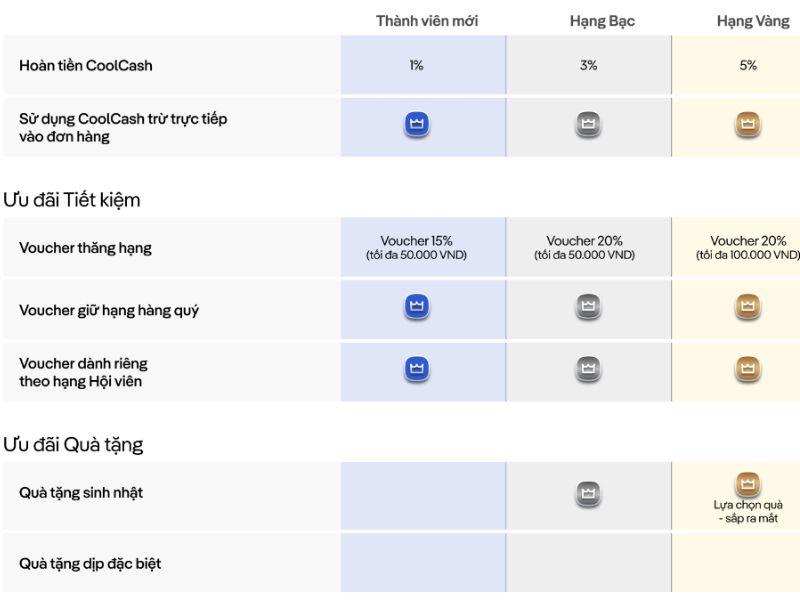
Task: Click blue crown in quarterly tier-keeping voucher row
Action: [x=417, y=307]
